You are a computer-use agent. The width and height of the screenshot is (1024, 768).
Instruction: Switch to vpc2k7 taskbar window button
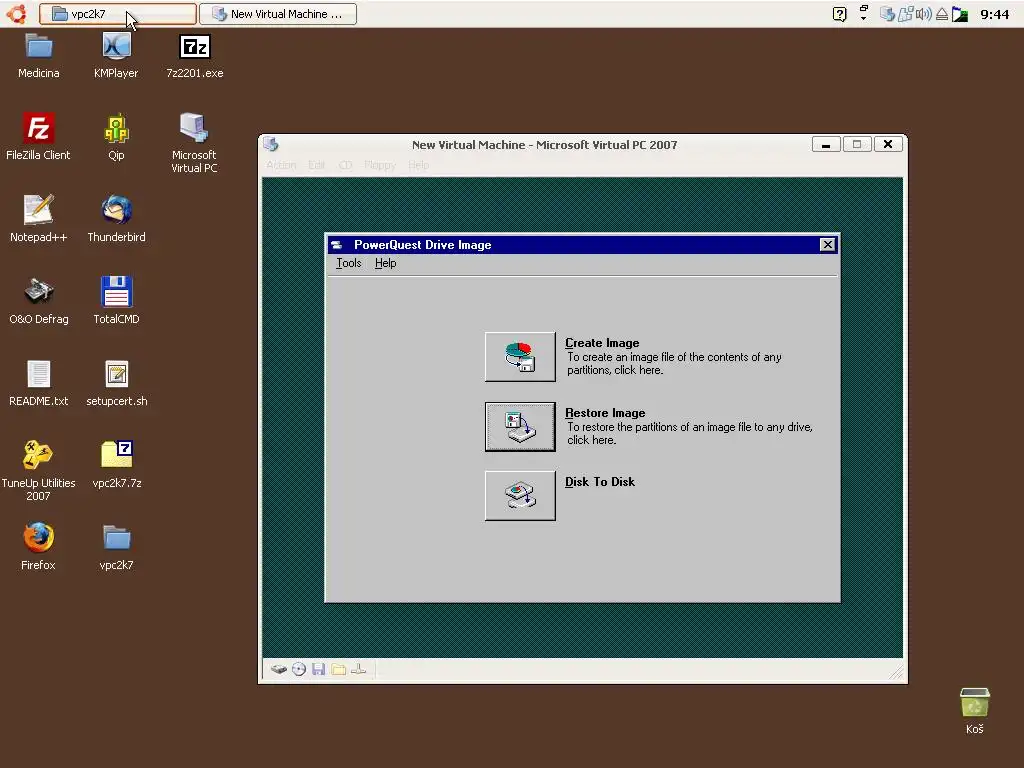click(118, 14)
